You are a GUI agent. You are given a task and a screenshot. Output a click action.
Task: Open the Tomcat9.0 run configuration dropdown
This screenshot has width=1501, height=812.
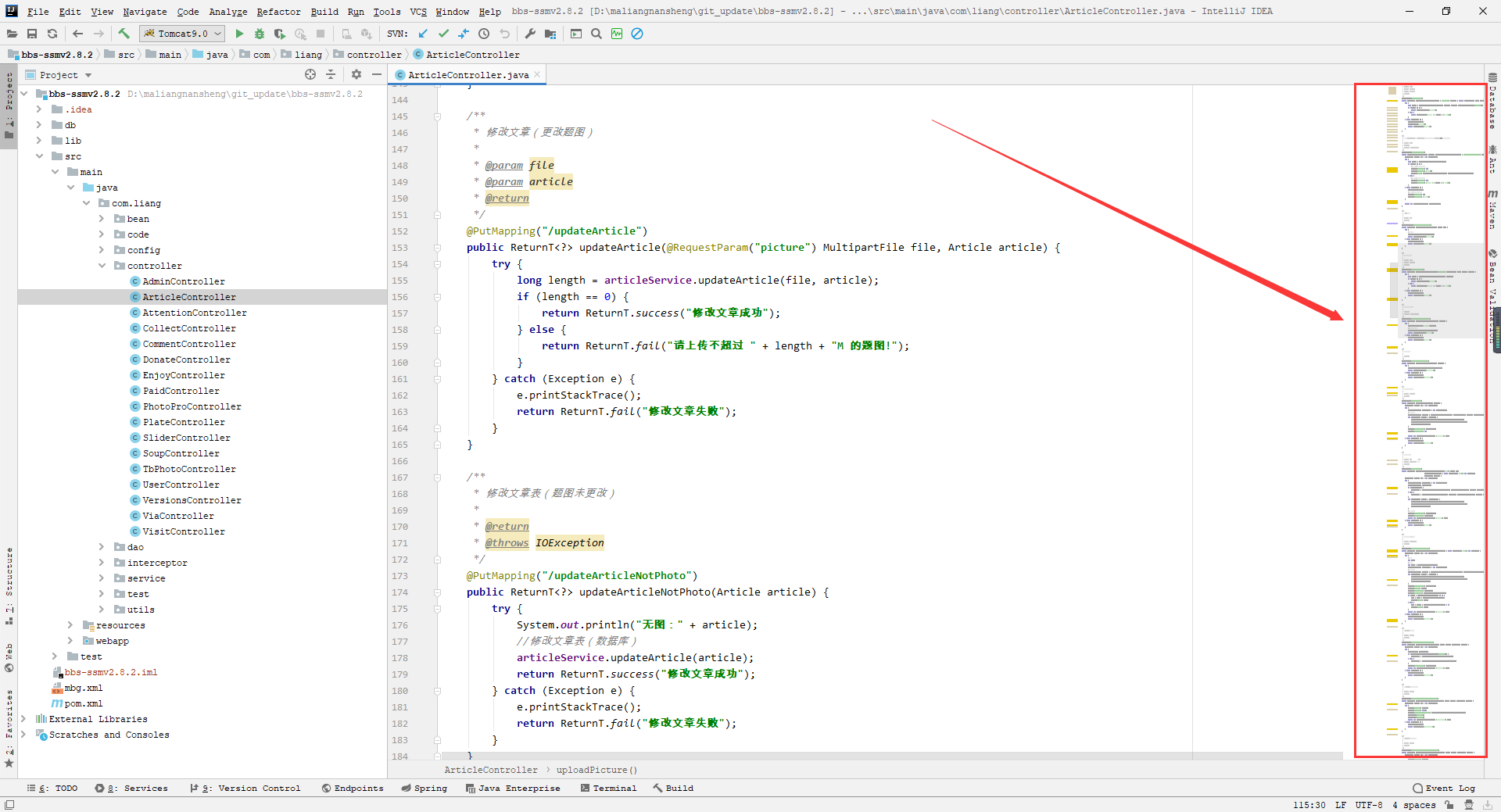point(182,34)
